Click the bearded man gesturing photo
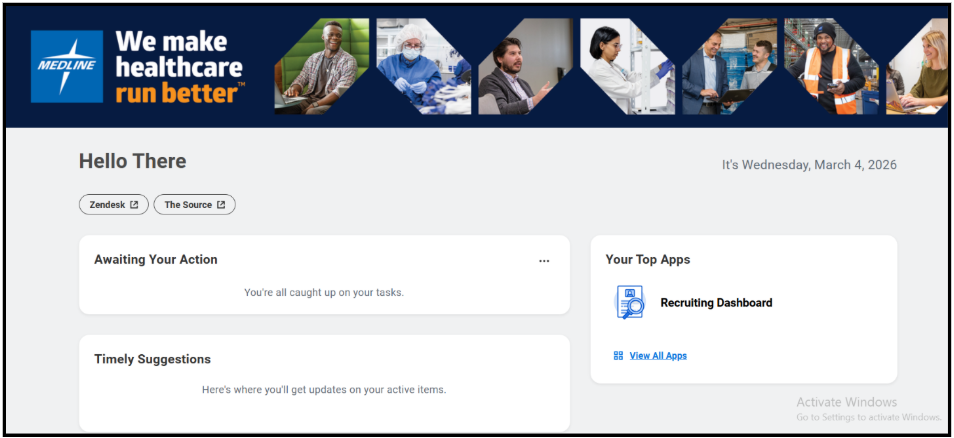This screenshot has width=954, height=438. pos(526,66)
